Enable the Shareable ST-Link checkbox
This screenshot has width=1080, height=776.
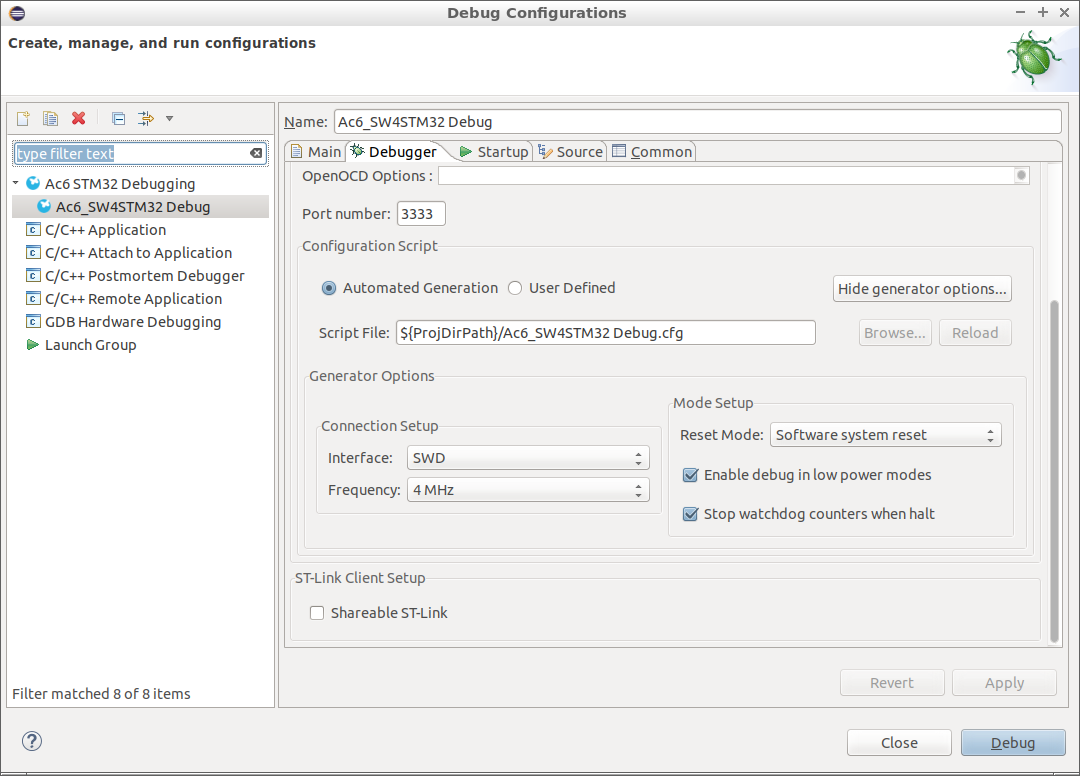(x=317, y=613)
